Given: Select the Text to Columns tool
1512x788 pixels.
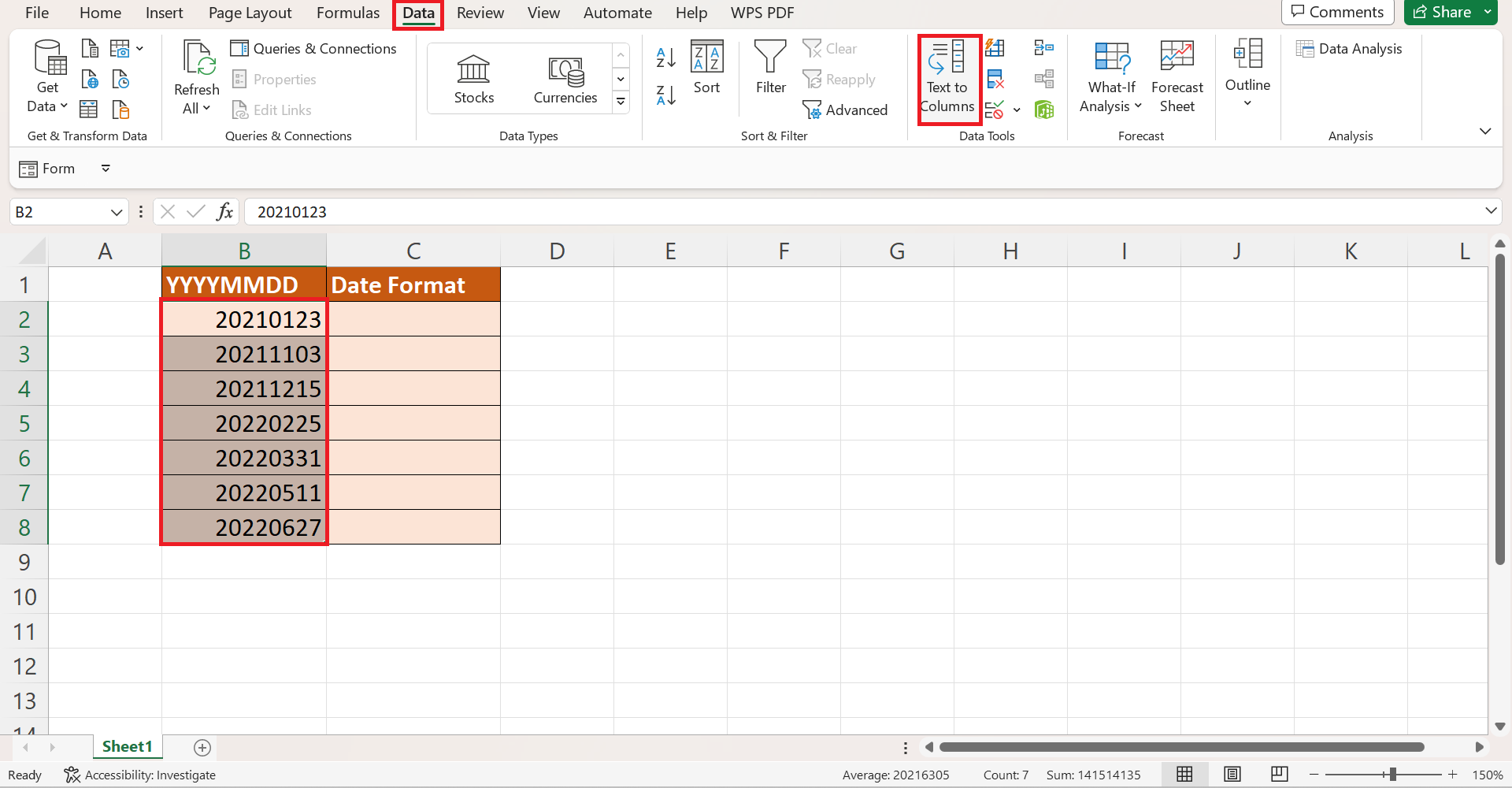Looking at the screenshot, I should coord(948,79).
